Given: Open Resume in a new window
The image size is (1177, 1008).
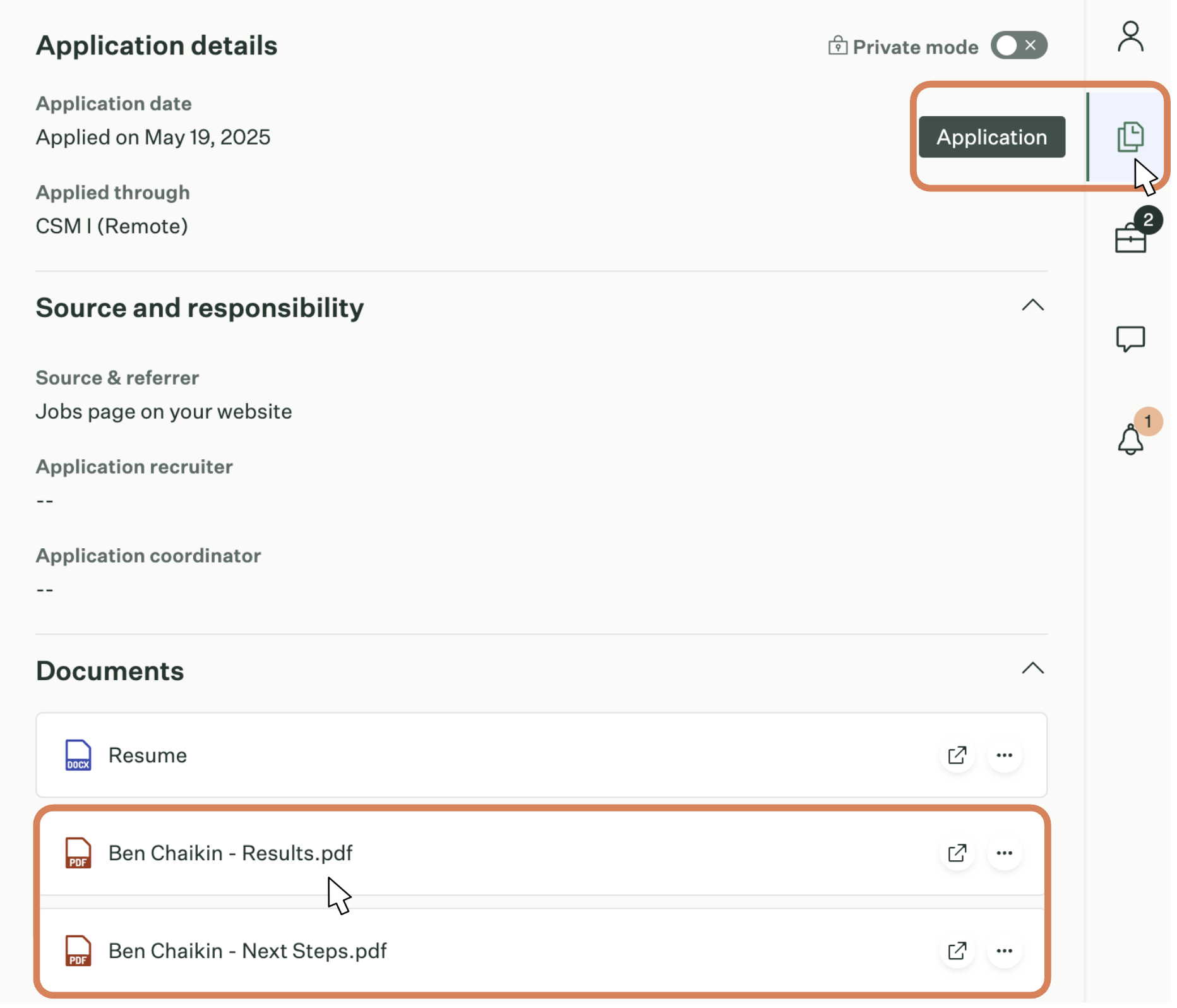Looking at the screenshot, I should pos(957,755).
